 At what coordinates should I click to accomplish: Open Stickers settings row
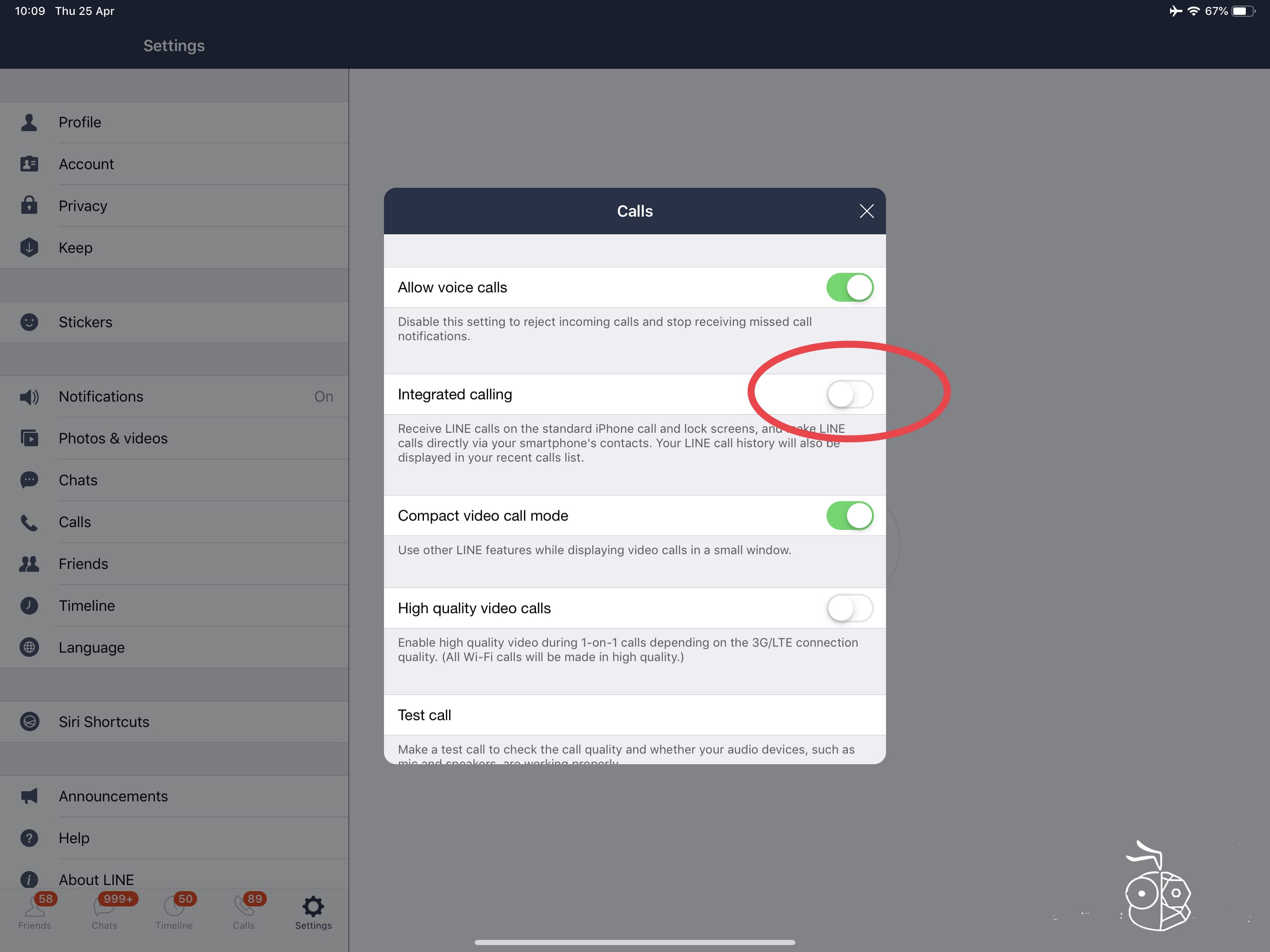click(174, 322)
